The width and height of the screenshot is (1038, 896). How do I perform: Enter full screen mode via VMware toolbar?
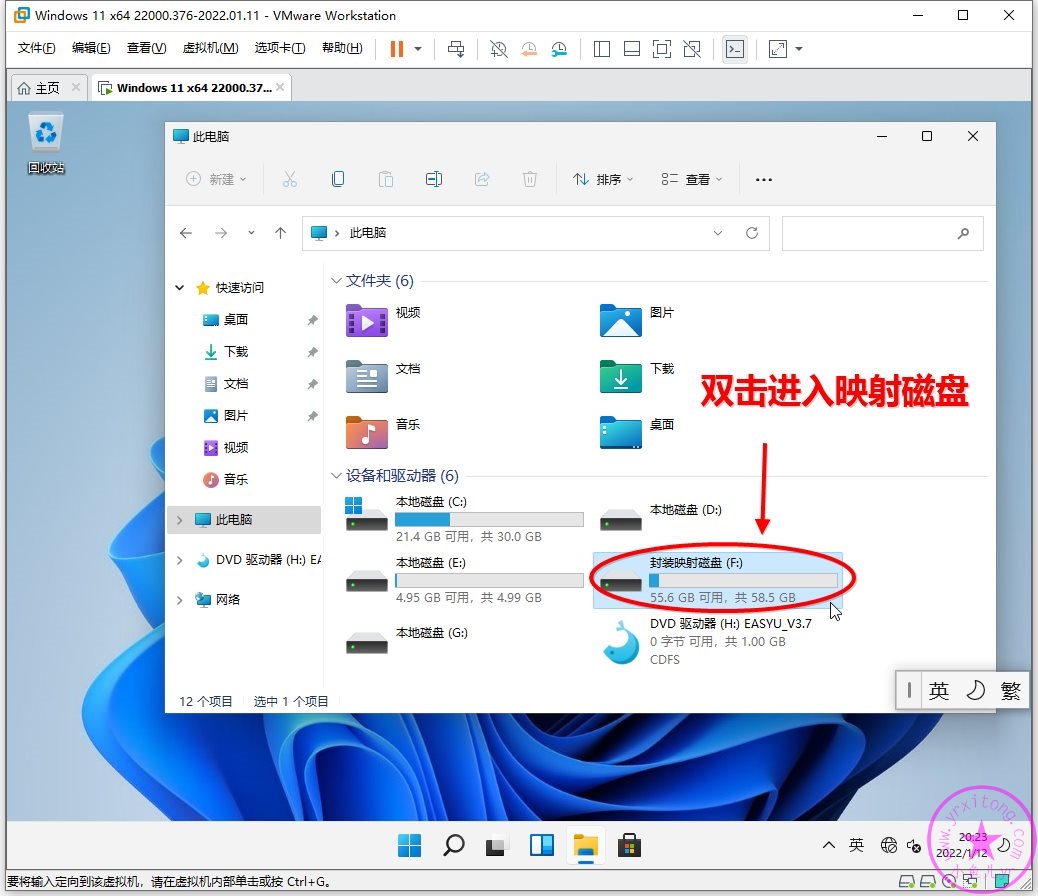(661, 49)
